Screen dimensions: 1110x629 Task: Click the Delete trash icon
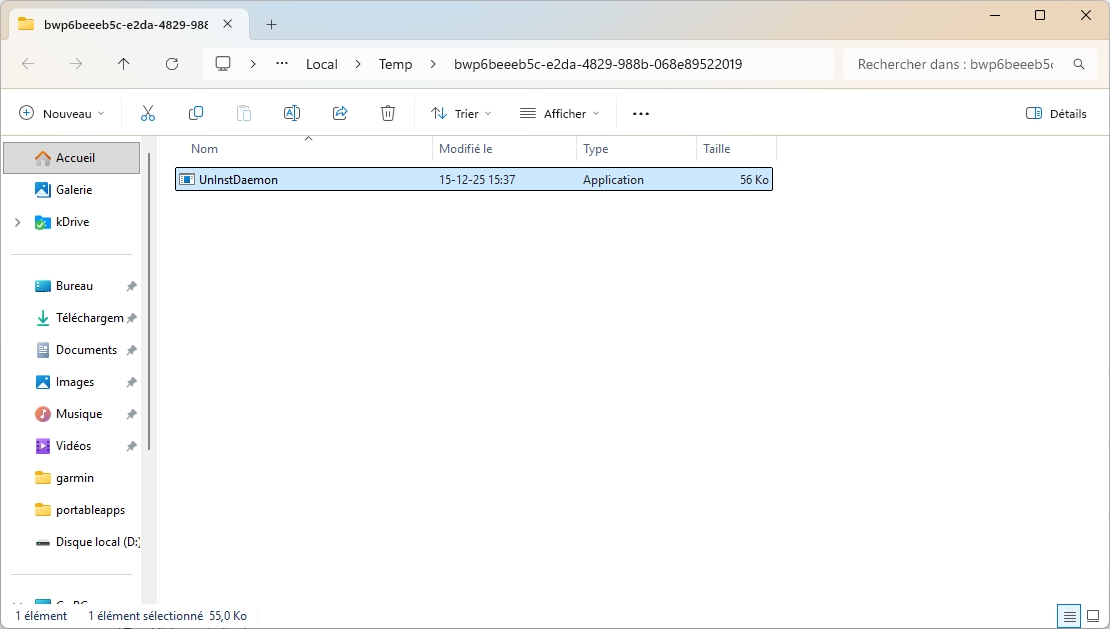pos(388,114)
